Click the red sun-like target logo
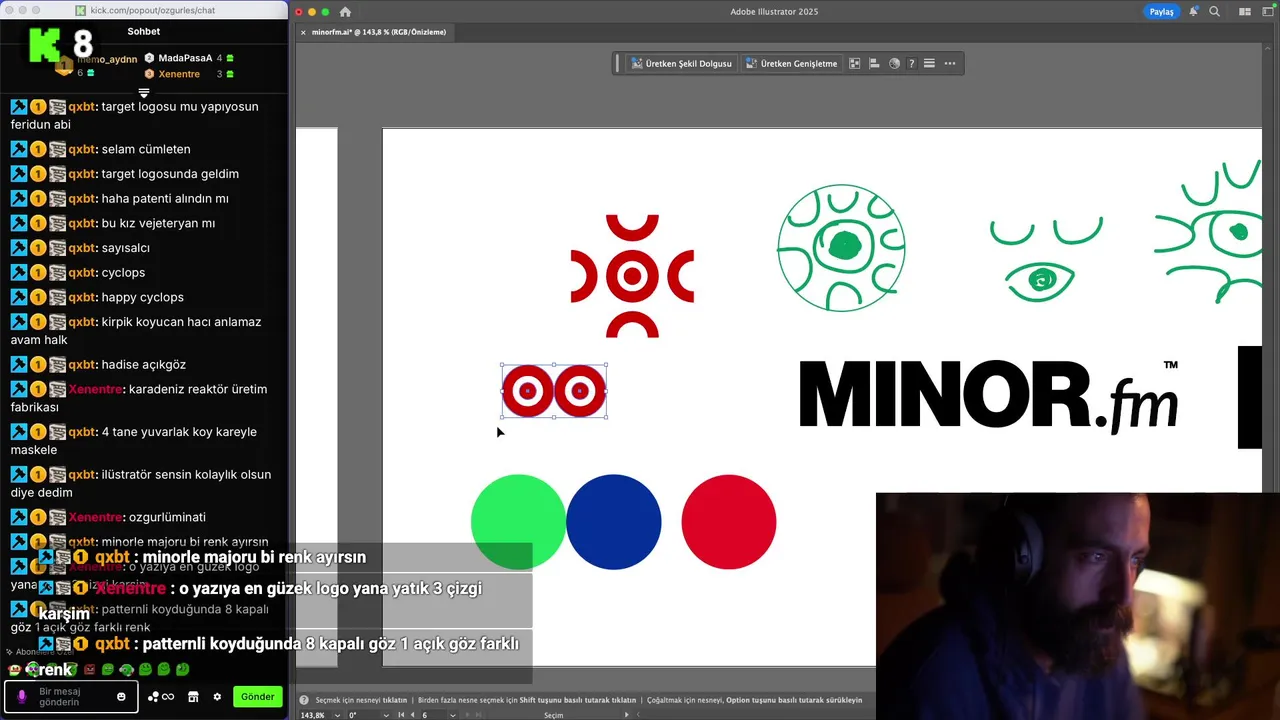Viewport: 1280px width, 720px height. 632,276
